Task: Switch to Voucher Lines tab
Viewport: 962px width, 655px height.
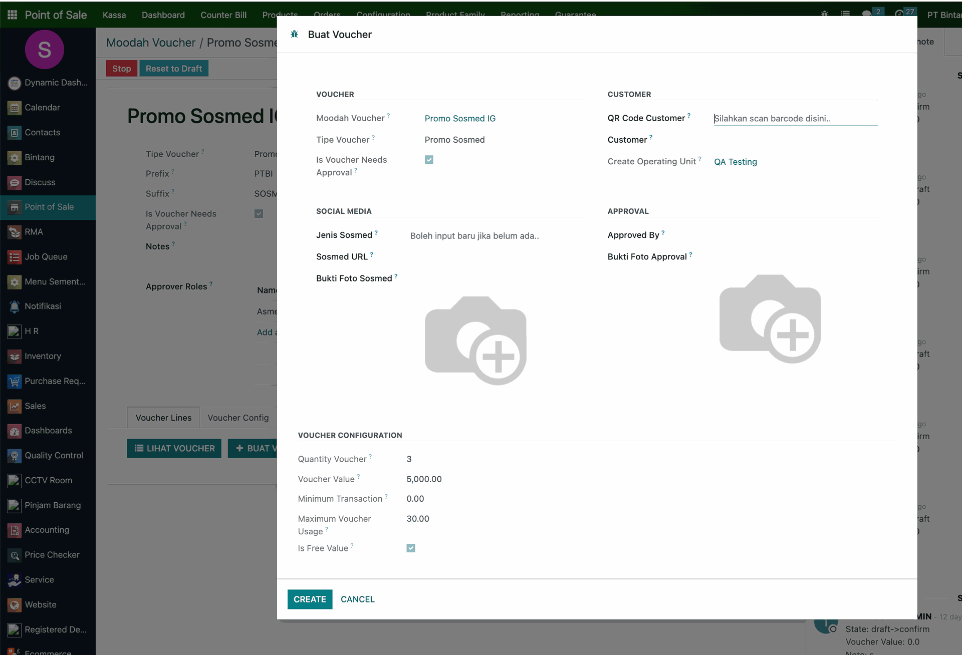Action: click(x=163, y=418)
